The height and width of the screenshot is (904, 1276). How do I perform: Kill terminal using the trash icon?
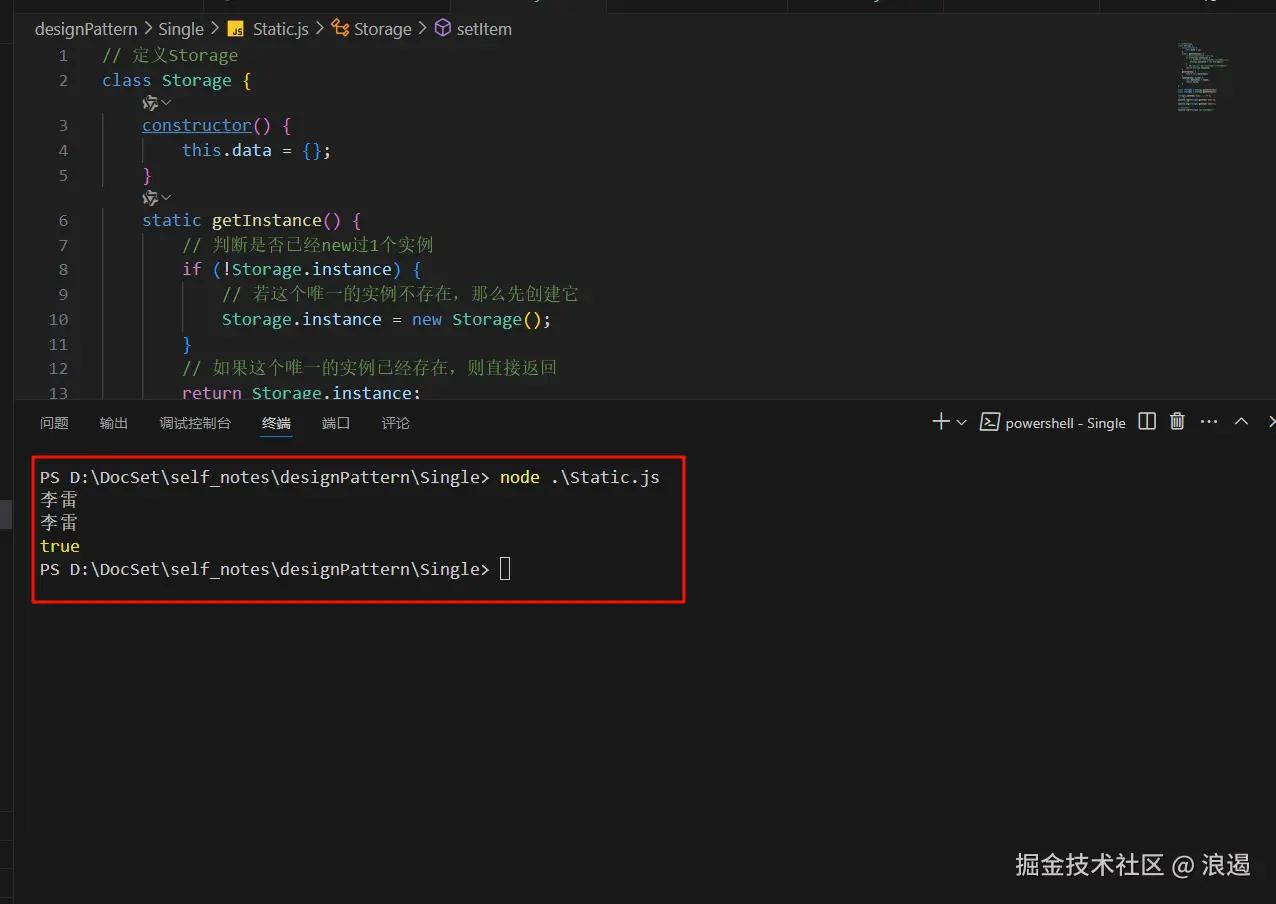coord(1178,422)
